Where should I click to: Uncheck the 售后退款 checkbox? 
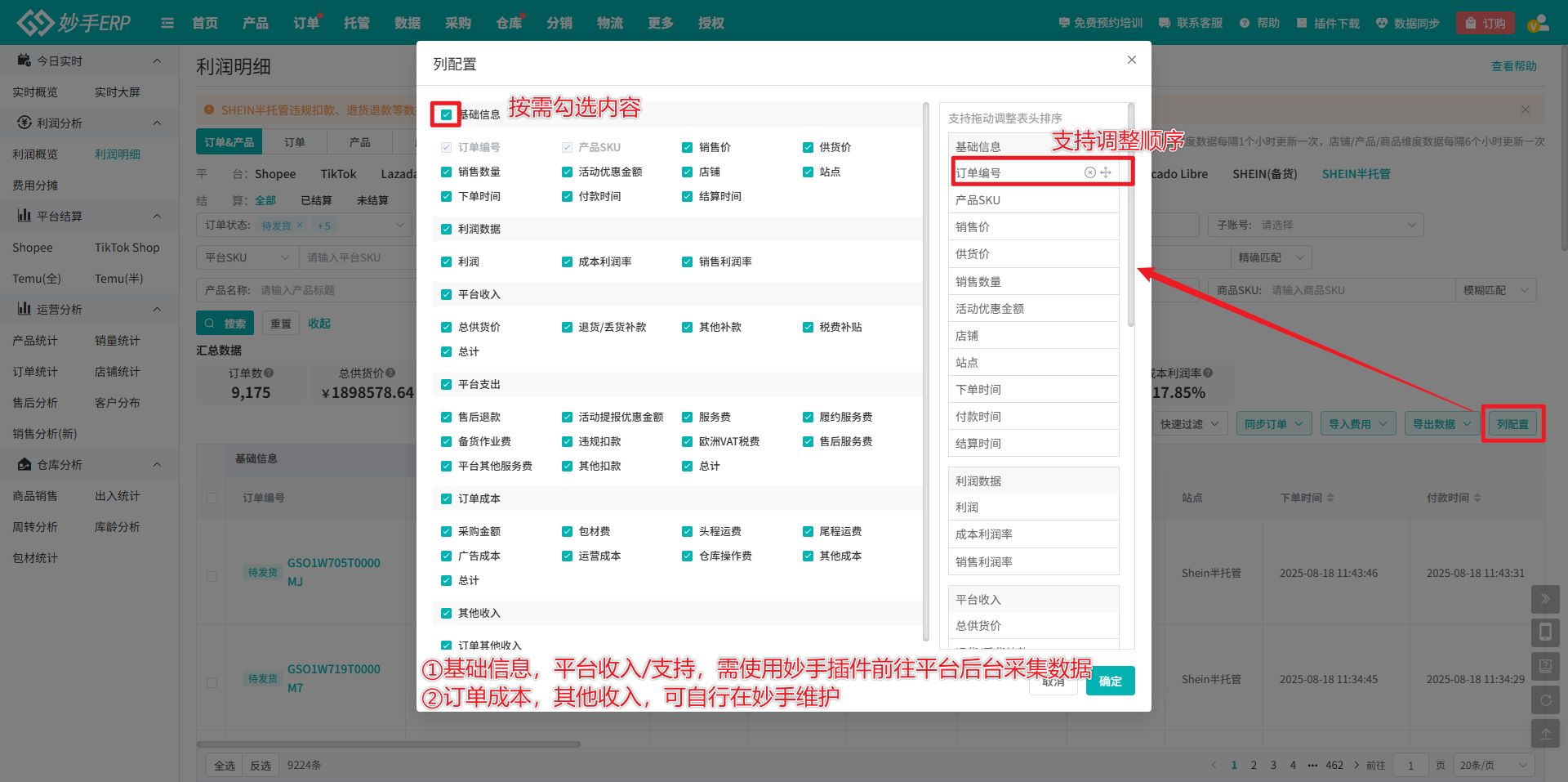[x=446, y=418]
